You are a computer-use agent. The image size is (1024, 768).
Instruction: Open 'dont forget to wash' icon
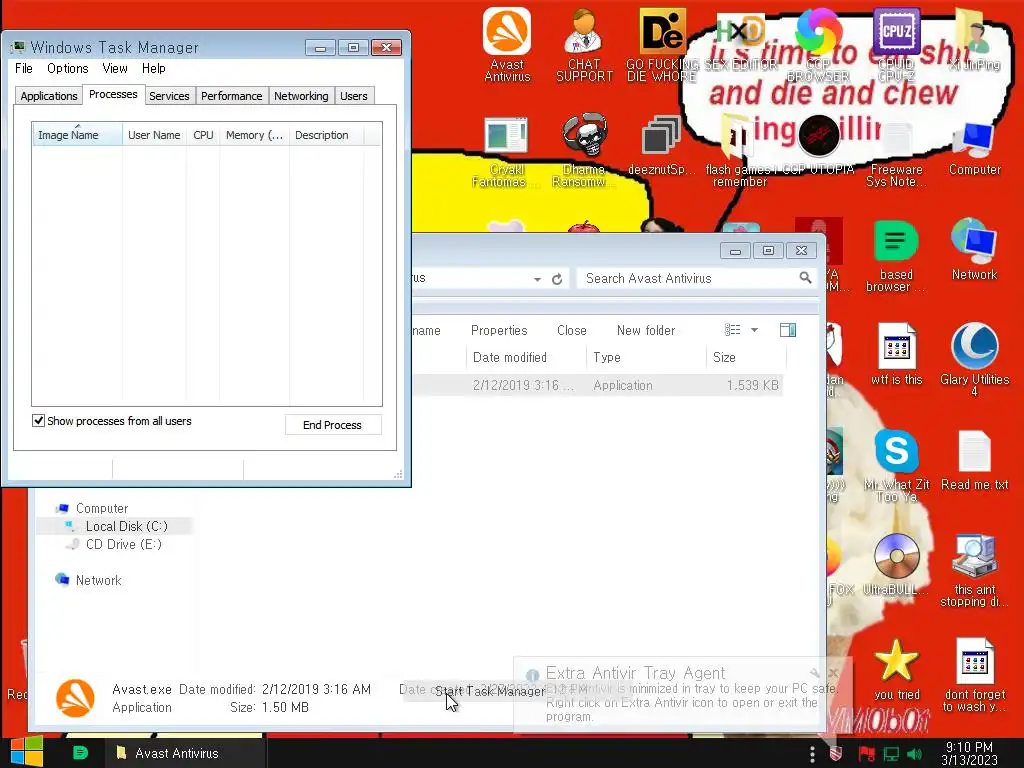click(x=974, y=675)
